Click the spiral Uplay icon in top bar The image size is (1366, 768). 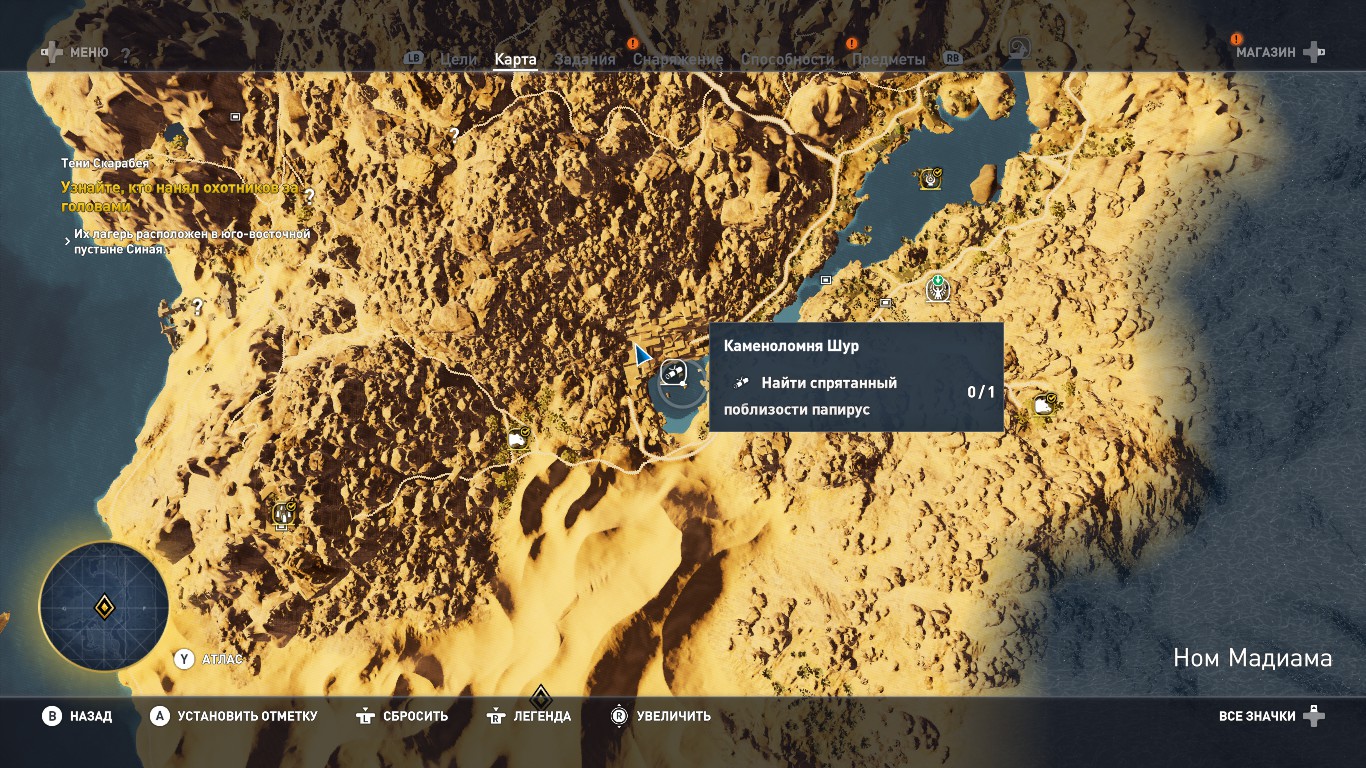pos(1018,48)
